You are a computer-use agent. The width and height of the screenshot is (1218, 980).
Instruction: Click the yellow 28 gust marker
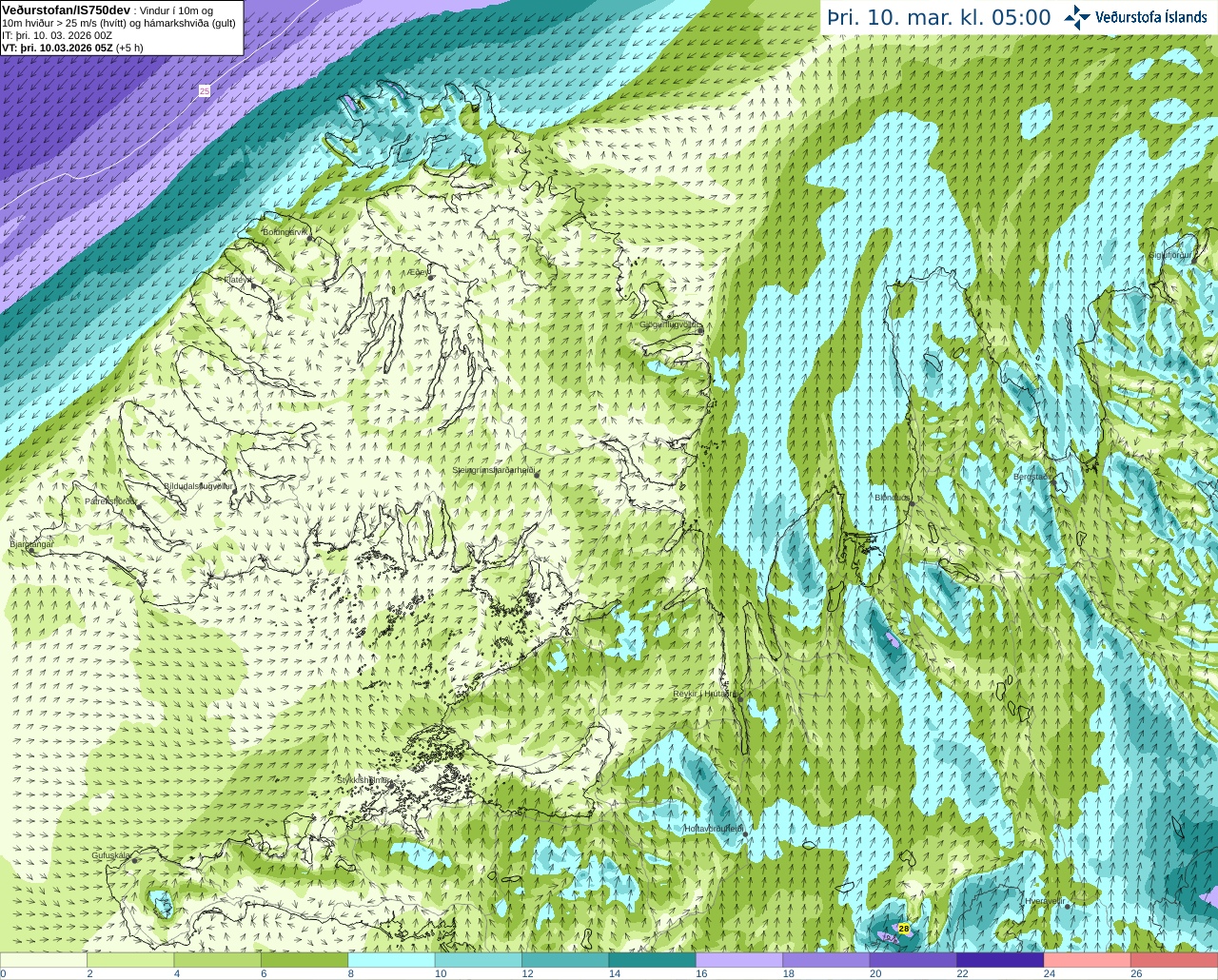click(x=903, y=928)
